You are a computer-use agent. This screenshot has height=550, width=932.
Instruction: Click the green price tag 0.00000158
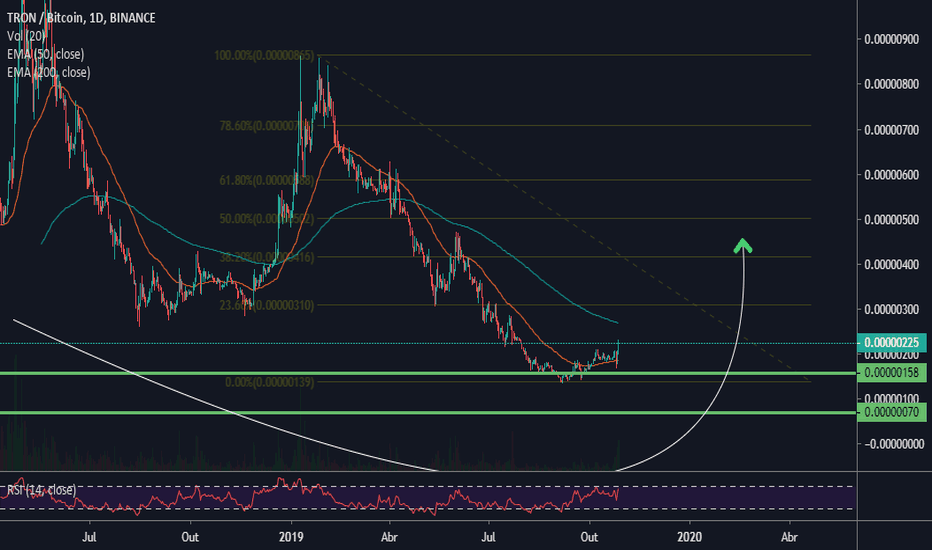[892, 373]
